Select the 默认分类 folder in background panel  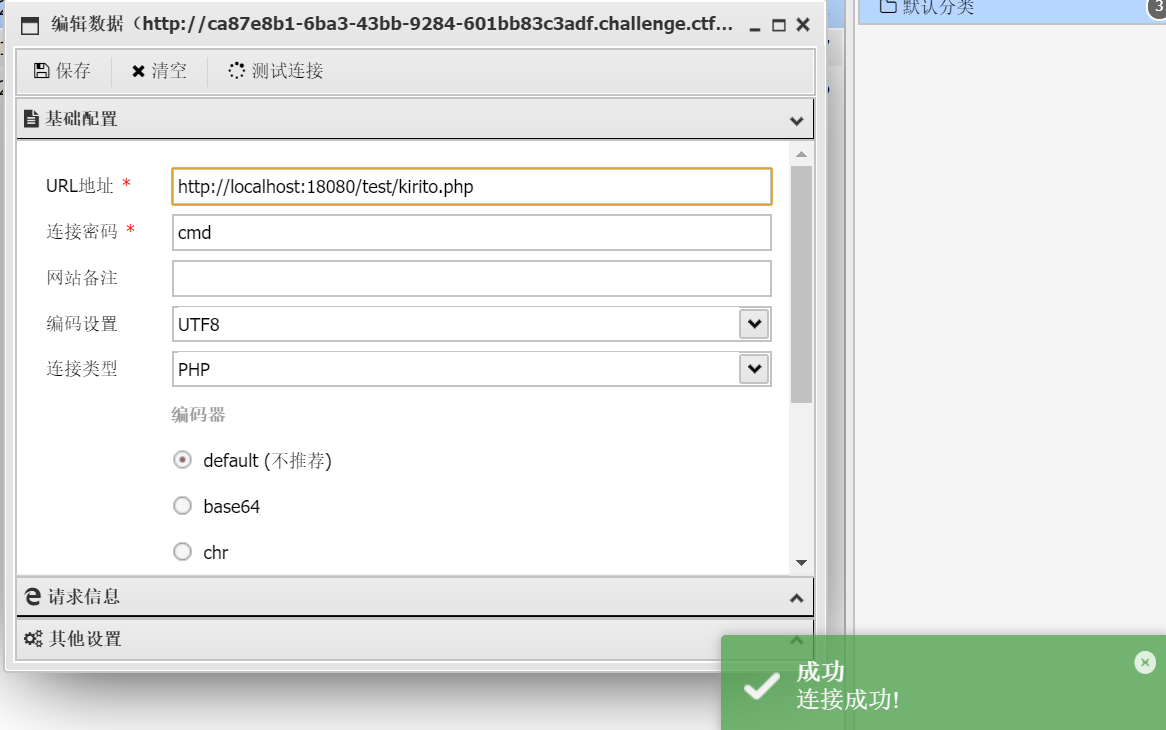1012,9
